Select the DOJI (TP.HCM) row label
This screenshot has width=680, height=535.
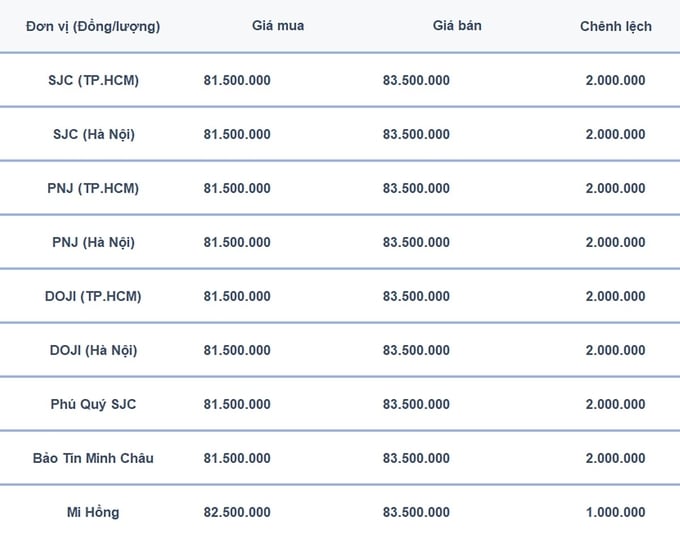93,296
